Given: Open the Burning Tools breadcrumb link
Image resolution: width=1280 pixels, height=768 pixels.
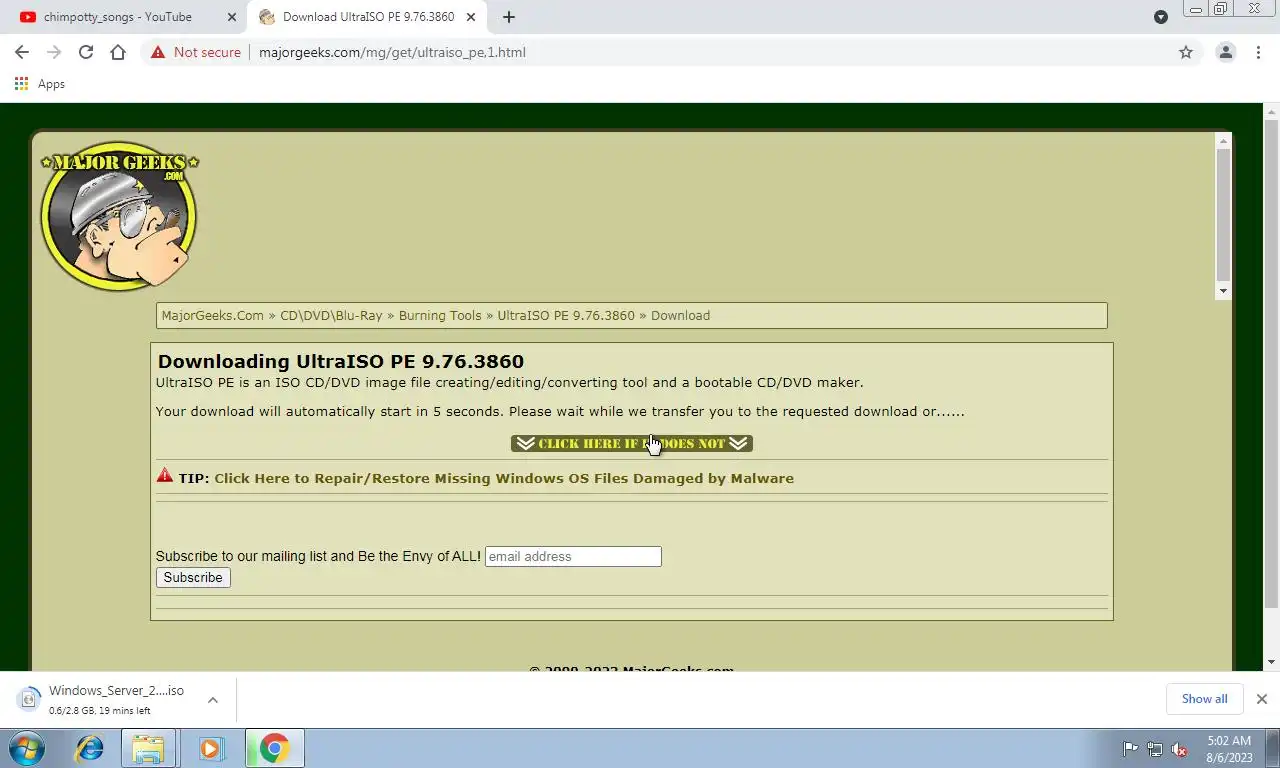Looking at the screenshot, I should pos(440,315).
